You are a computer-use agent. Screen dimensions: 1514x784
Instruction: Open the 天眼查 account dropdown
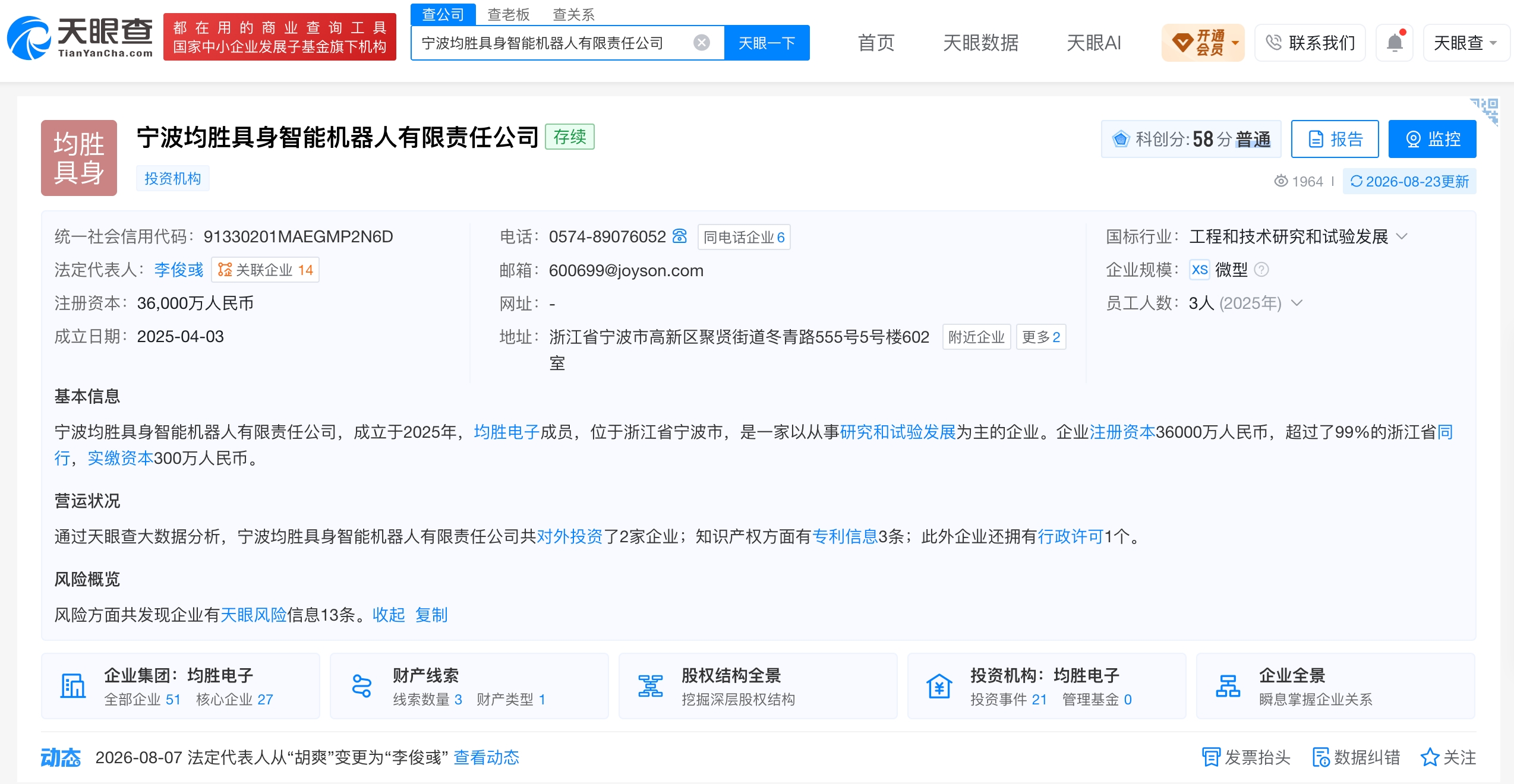[x=1466, y=43]
